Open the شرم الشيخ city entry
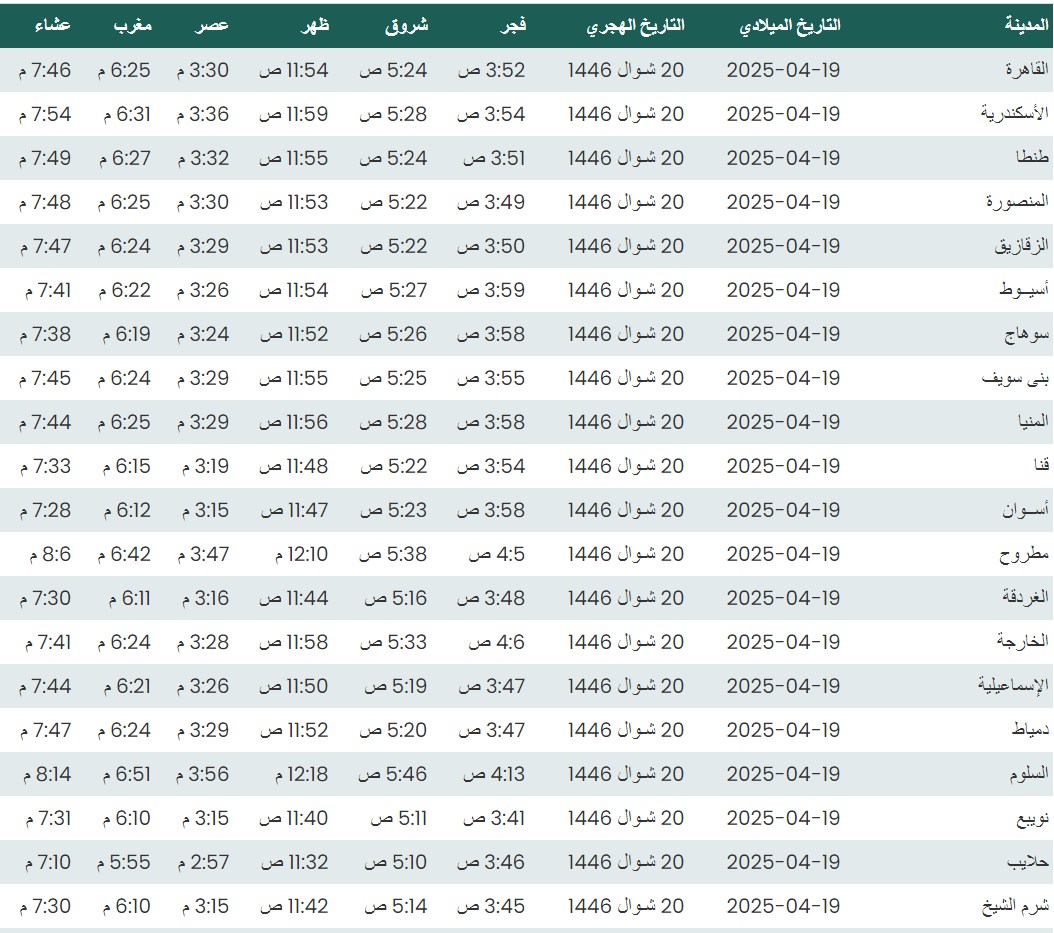Screen dimensions: 1054x933 point(1020,906)
